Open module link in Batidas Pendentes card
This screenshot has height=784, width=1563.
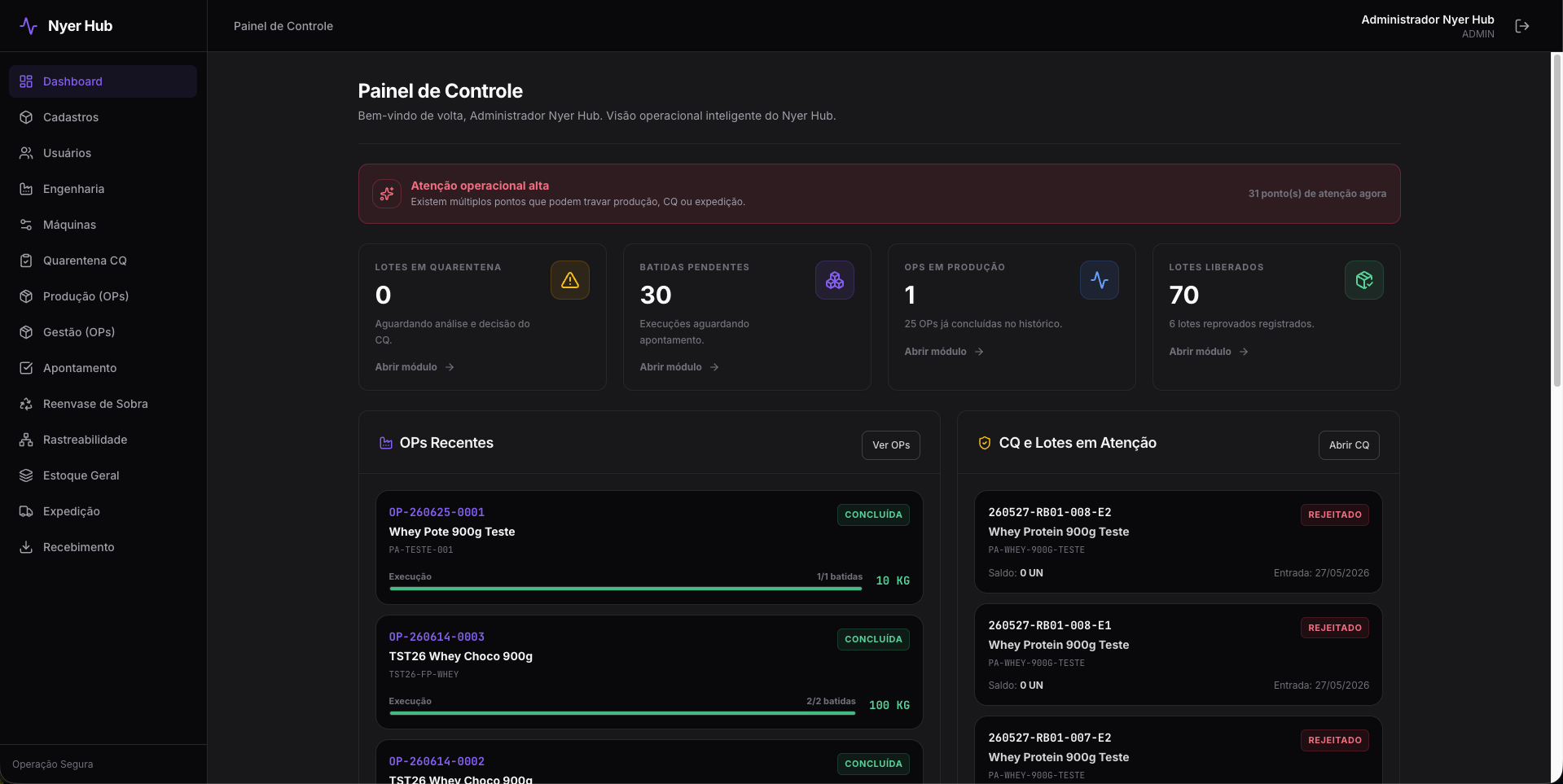click(679, 367)
